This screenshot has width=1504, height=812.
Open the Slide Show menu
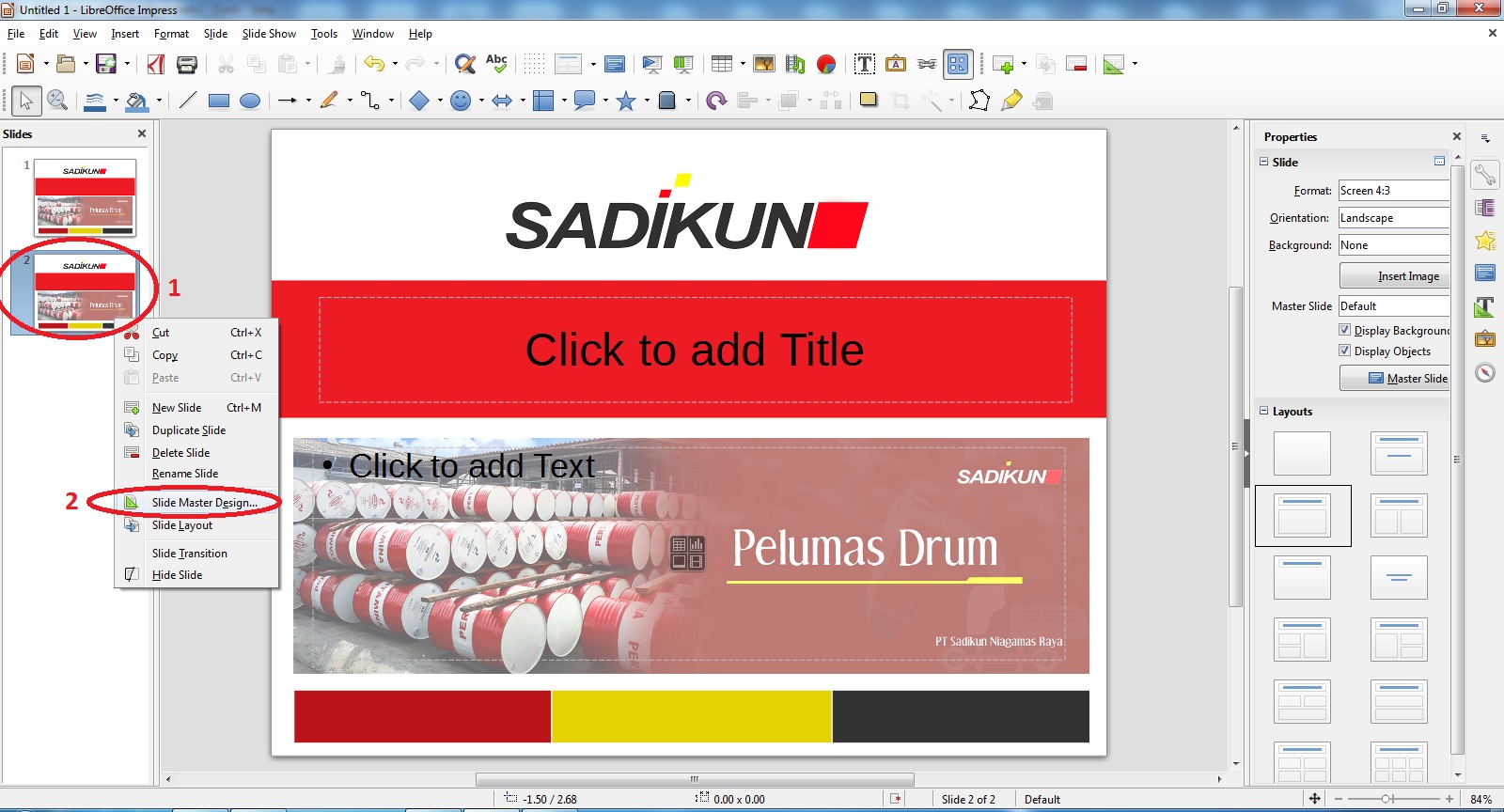269,34
